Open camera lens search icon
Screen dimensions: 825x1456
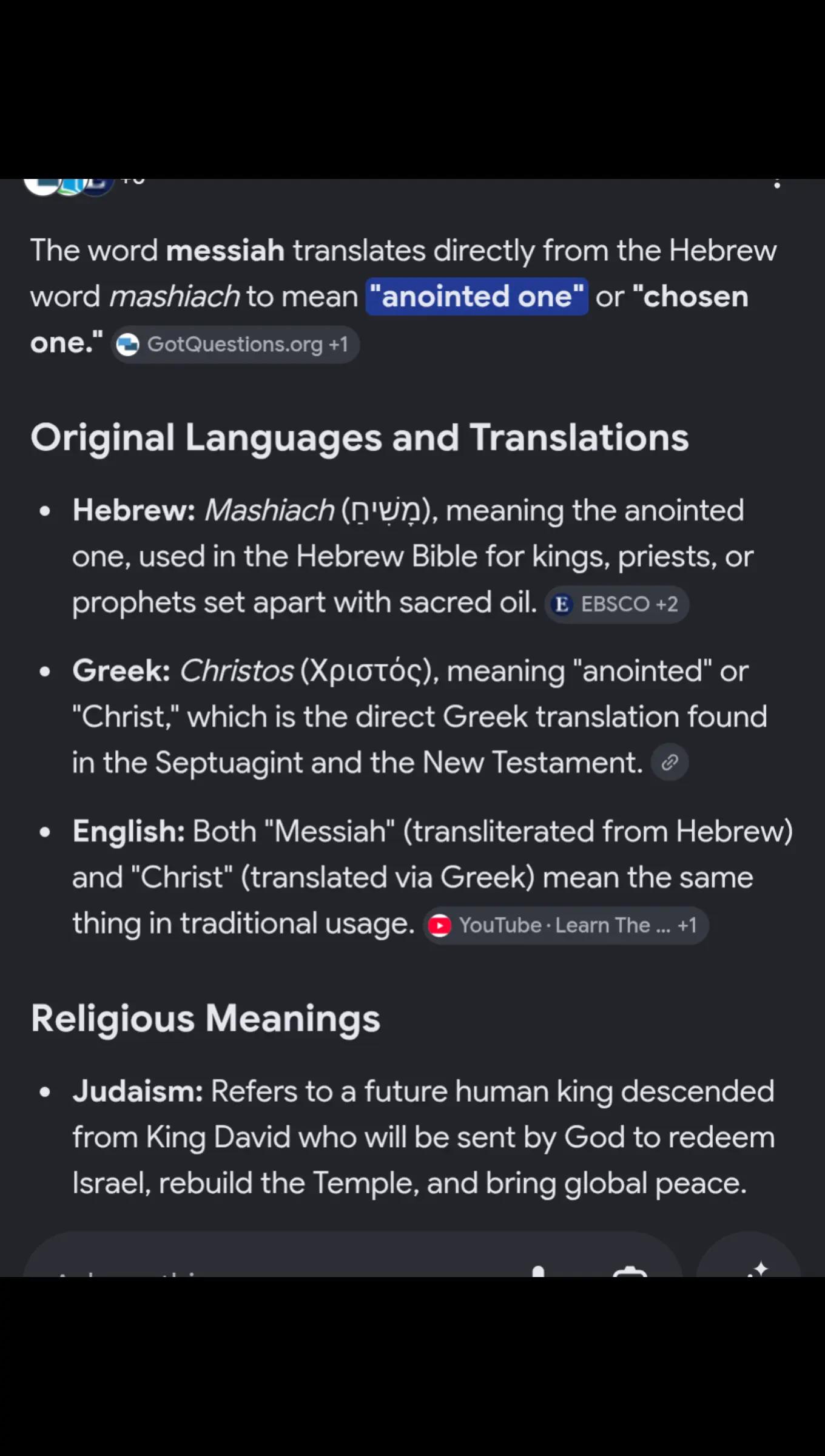click(630, 1271)
